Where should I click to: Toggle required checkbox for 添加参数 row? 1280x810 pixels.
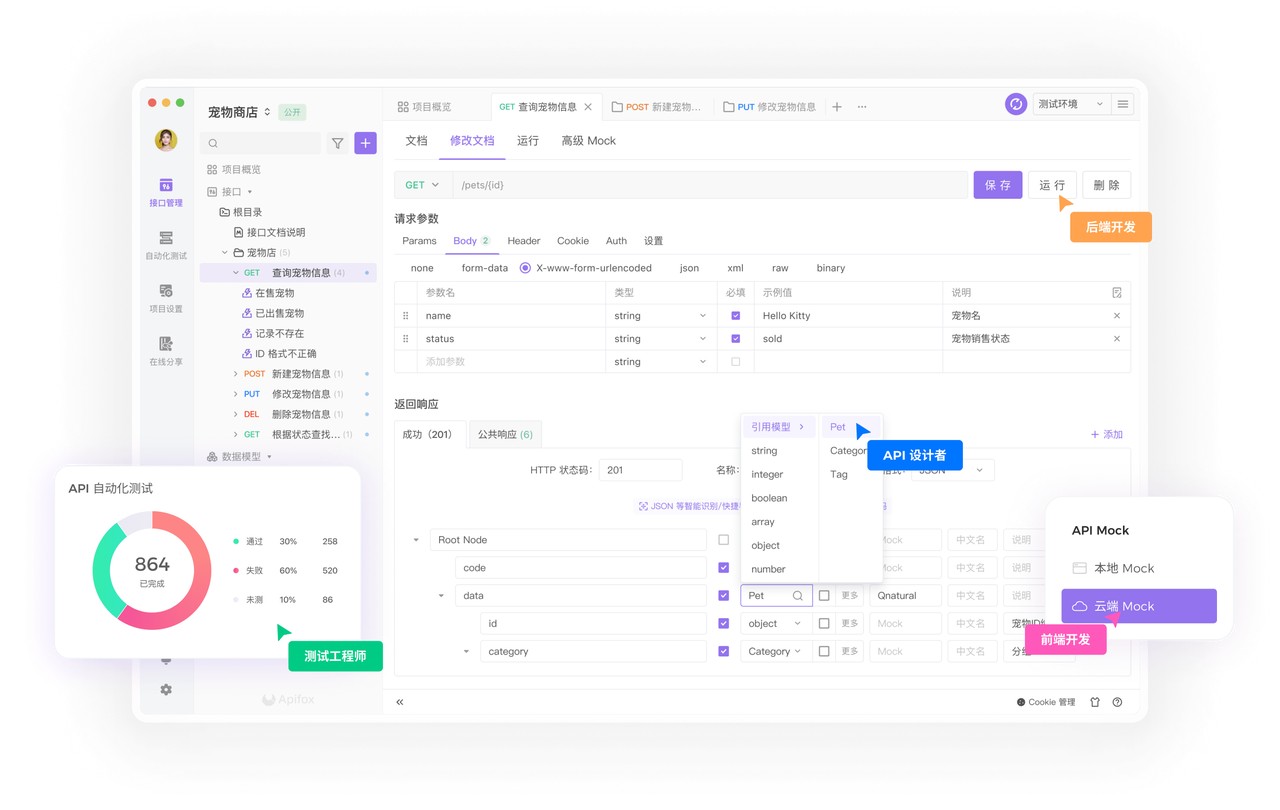click(x=736, y=361)
